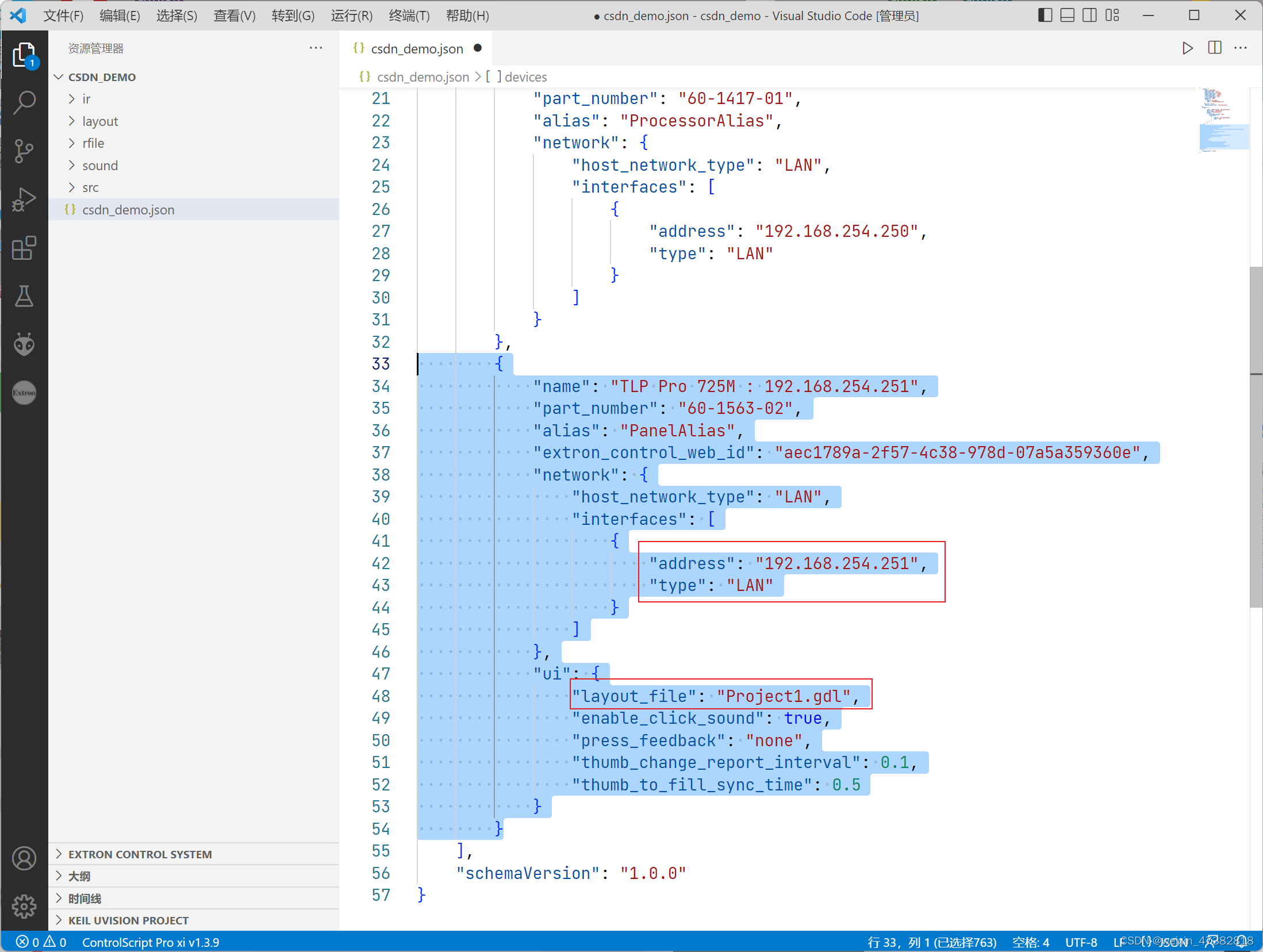Viewport: 1263px width, 952px height.
Task: Collapse the CSDN_DEMO root folder
Action: point(102,77)
